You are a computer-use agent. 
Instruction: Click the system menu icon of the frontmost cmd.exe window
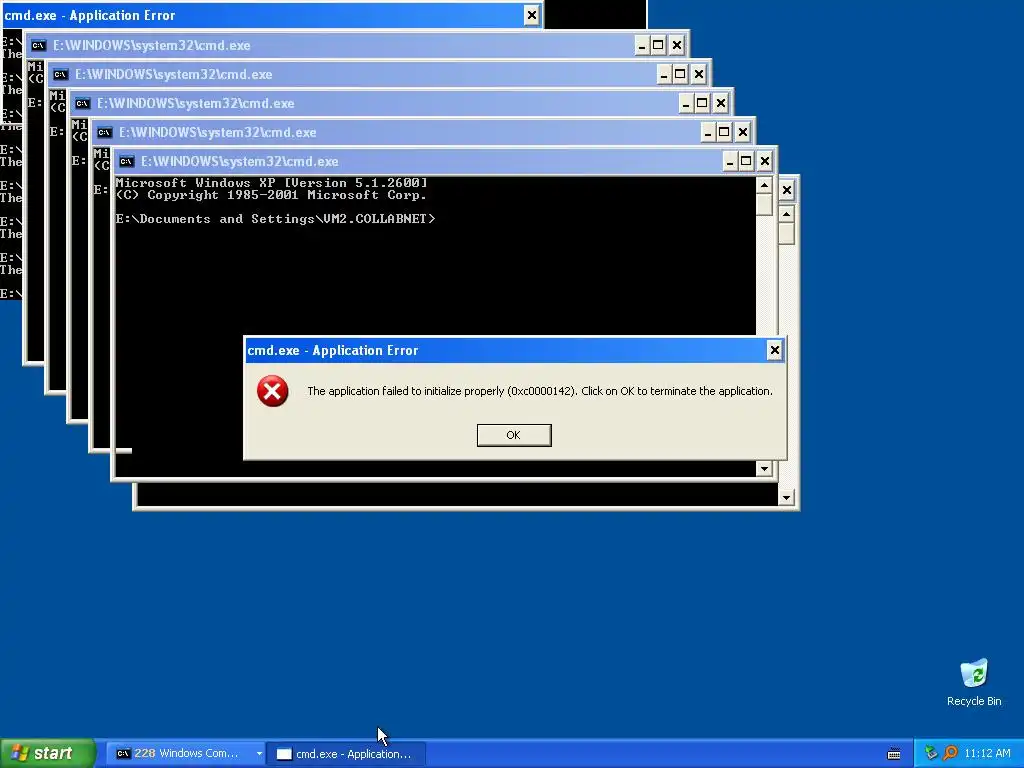[x=127, y=161]
